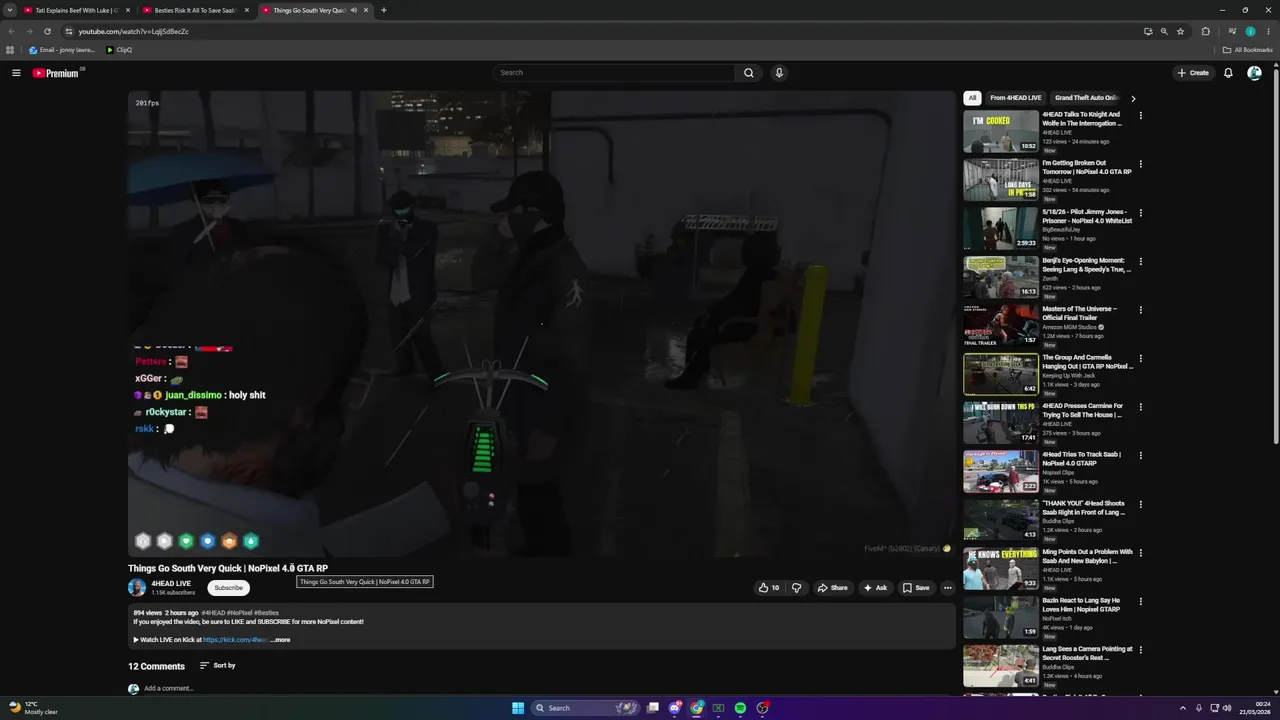Open the All Bookmarks folder
The image size is (1280, 720).
pos(1247,50)
